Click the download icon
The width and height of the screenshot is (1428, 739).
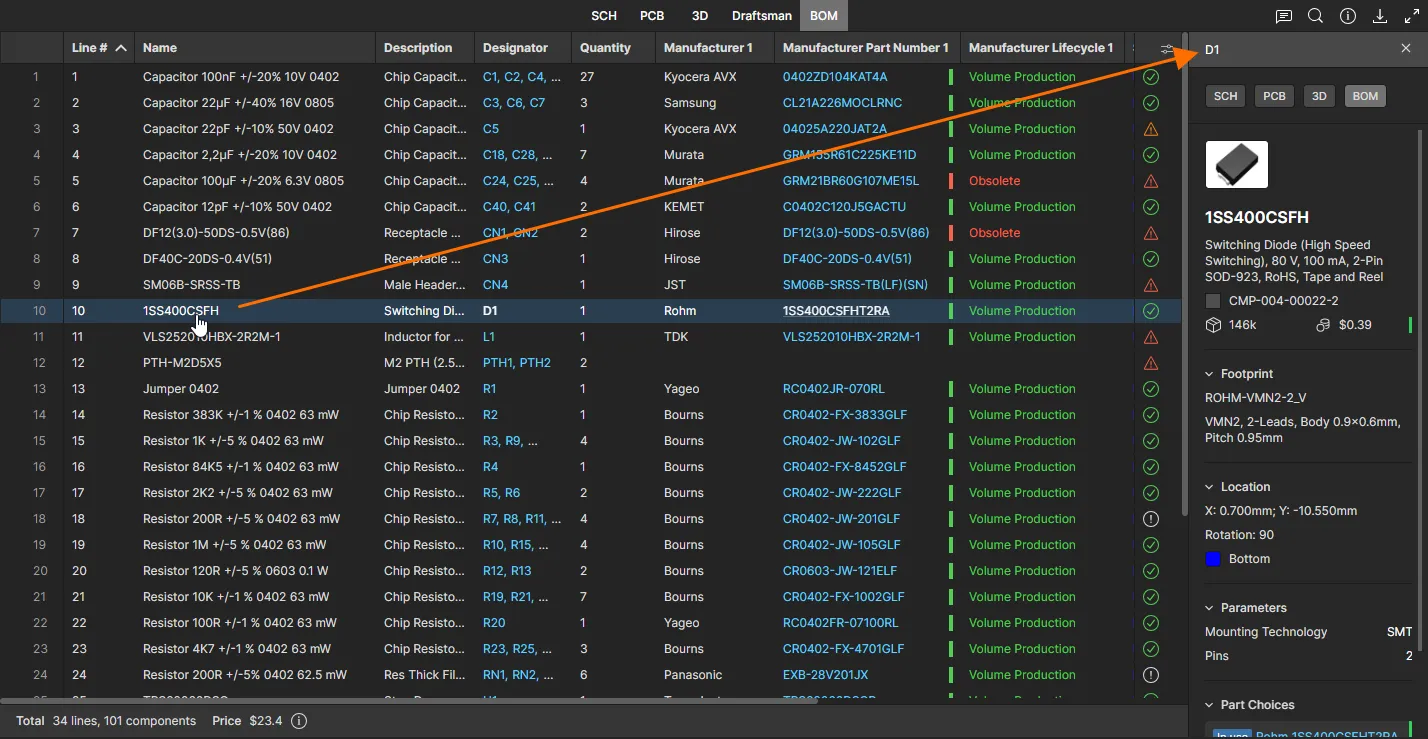pos(1380,16)
